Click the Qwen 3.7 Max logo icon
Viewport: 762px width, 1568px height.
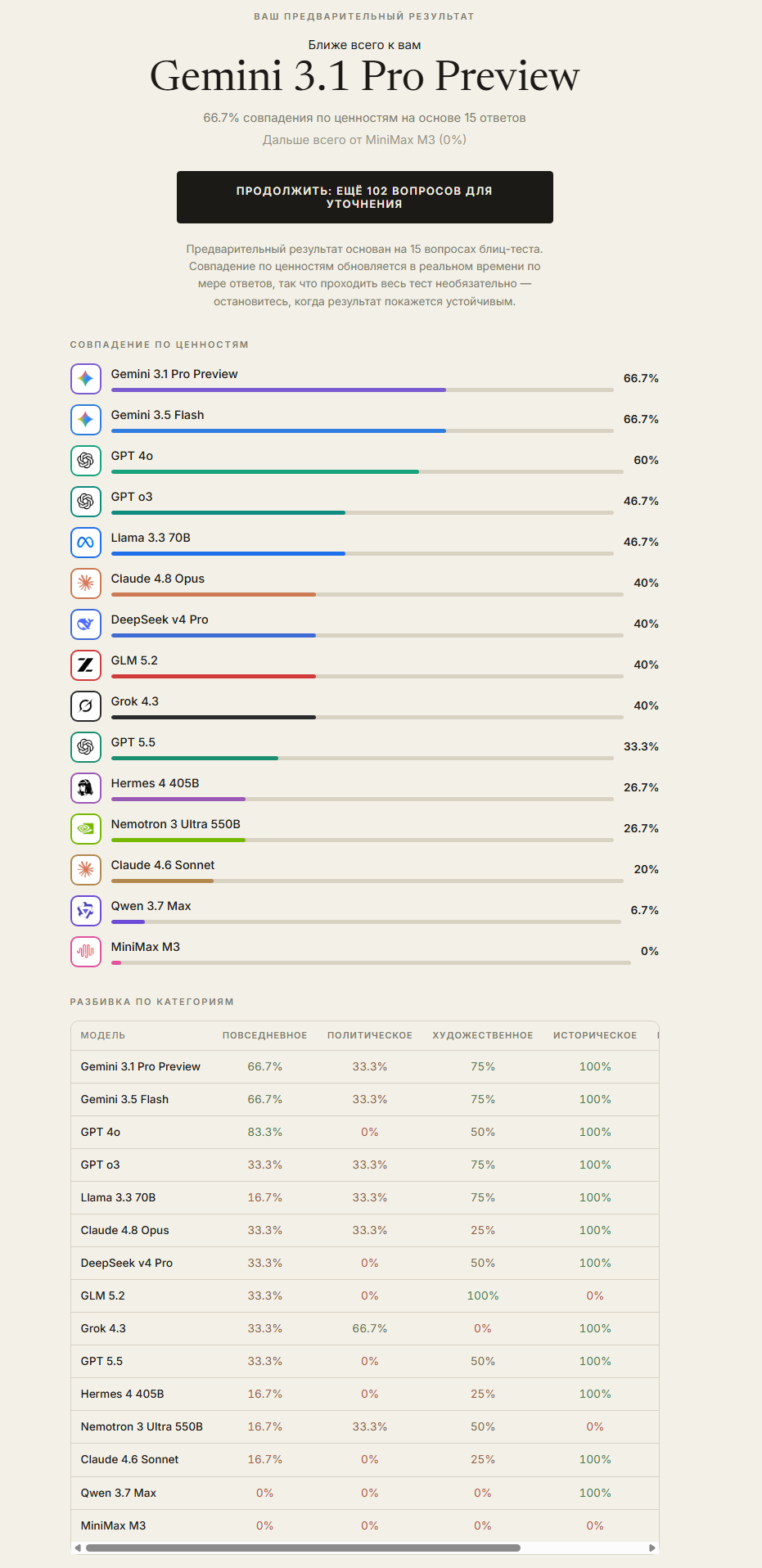(86, 911)
